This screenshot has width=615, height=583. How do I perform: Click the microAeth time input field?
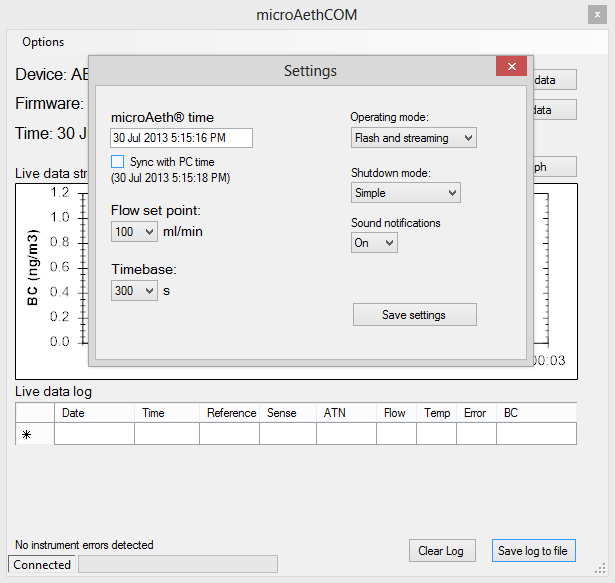(181, 138)
